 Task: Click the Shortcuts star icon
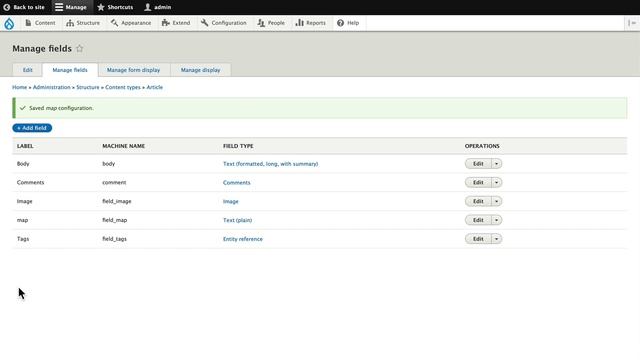[x=101, y=7]
